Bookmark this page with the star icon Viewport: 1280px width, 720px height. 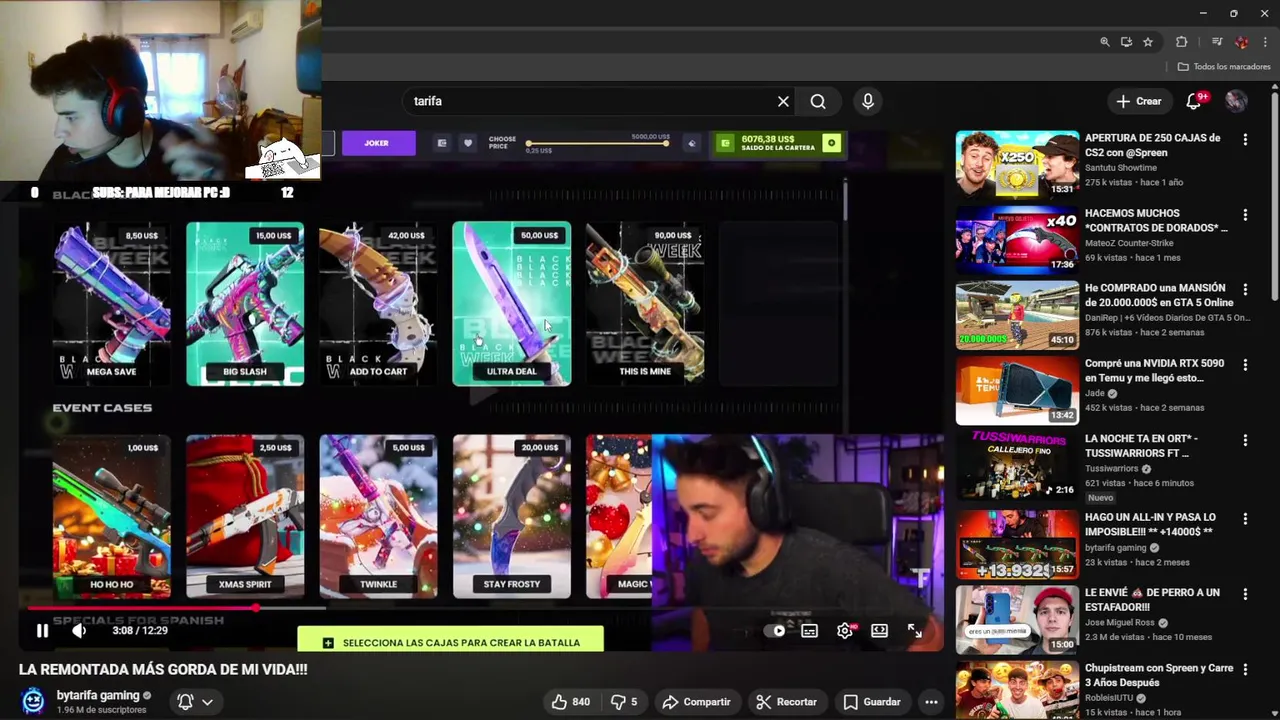[x=1148, y=42]
